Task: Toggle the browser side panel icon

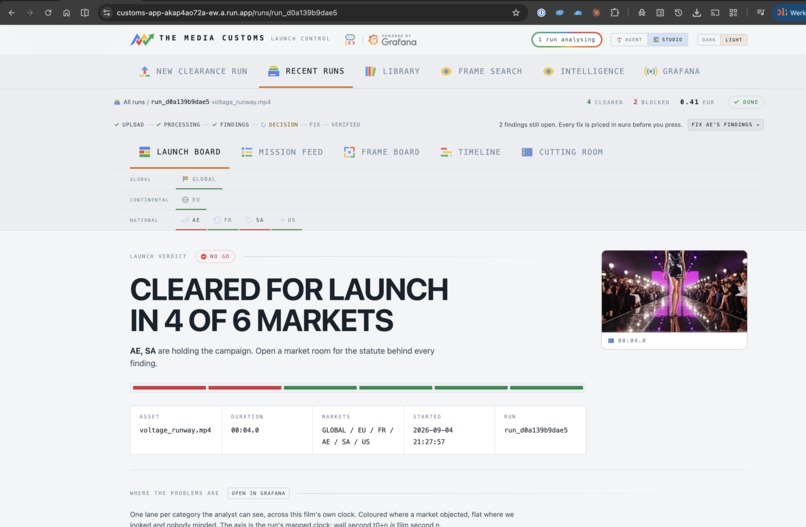Action: [x=85, y=12]
